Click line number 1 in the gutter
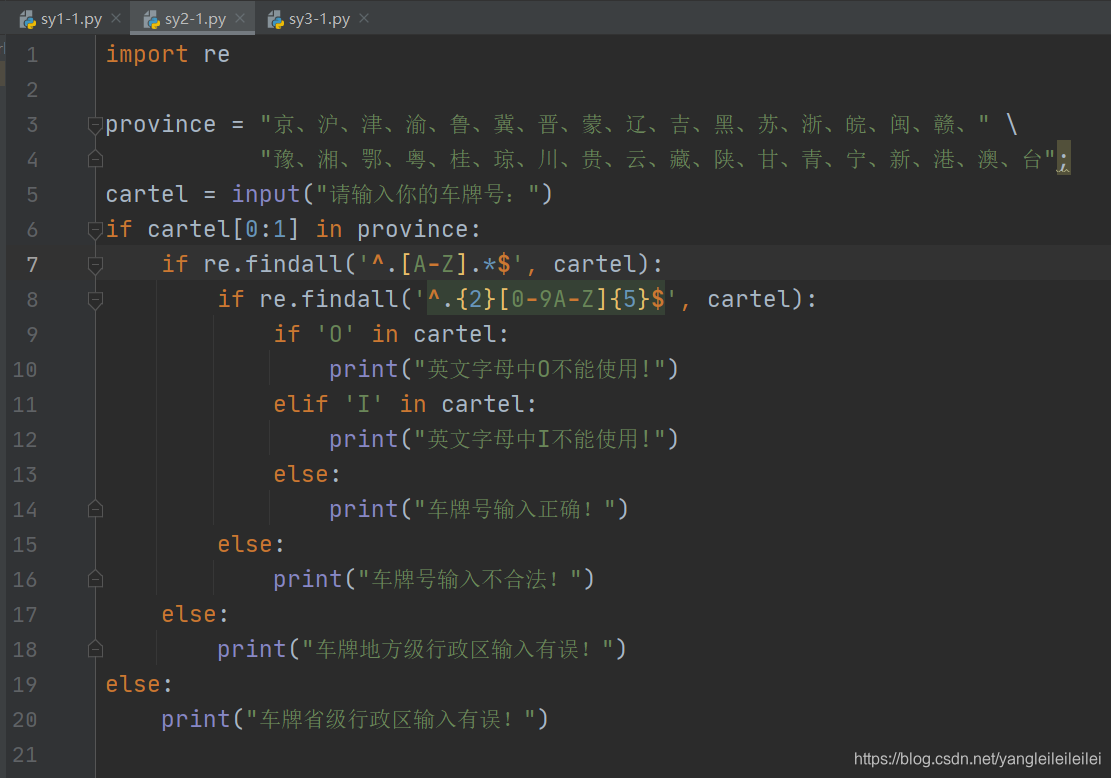1111x778 pixels. point(32,55)
